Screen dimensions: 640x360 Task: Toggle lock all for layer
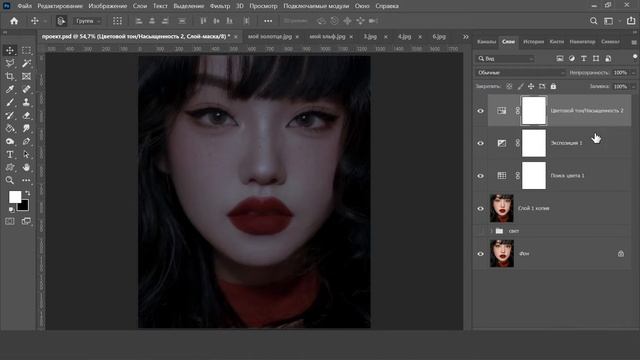[553, 87]
